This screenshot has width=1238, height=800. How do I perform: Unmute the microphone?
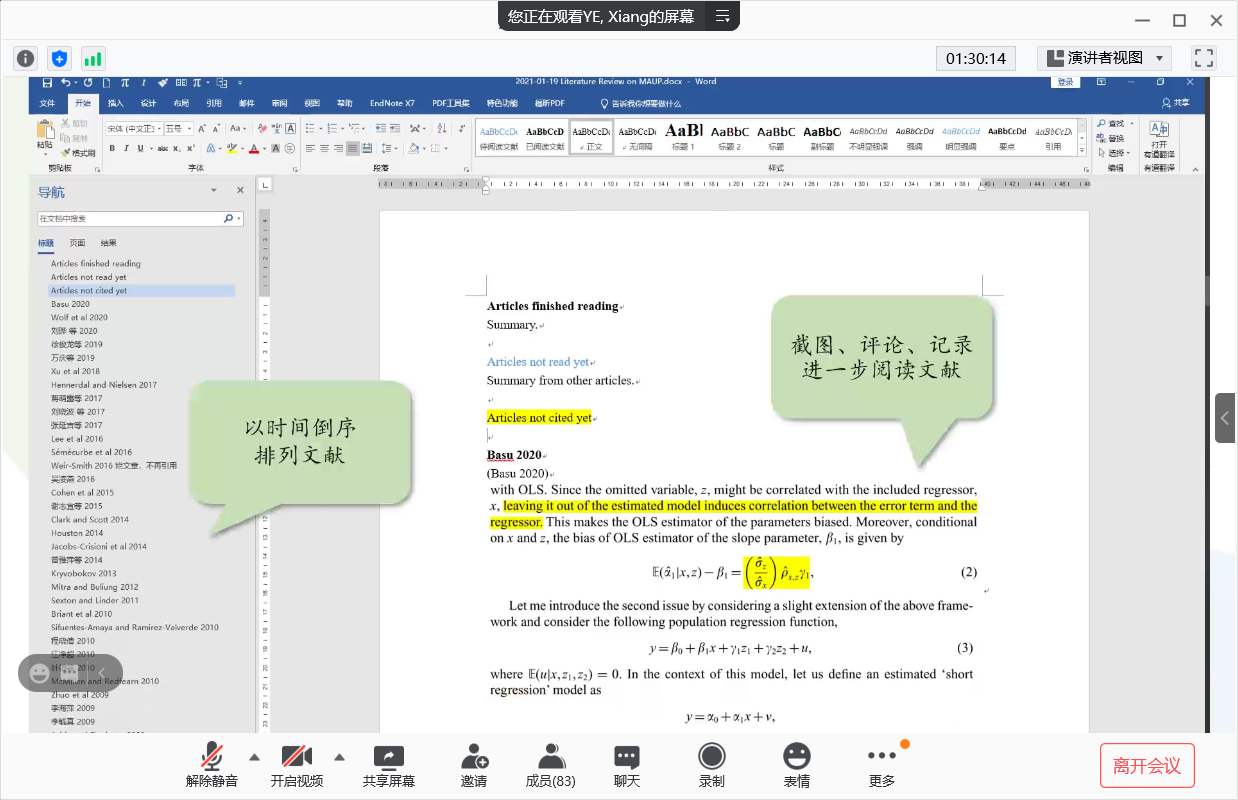[x=212, y=765]
